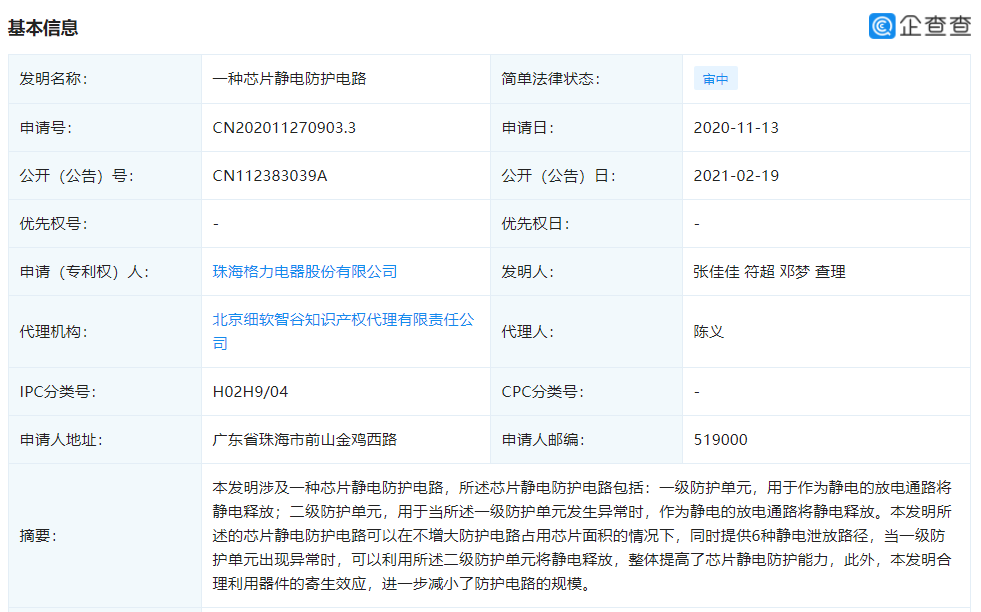Viewport: 981px width, 612px height.
Task: Click the 摘要 label cell
Action: click(105, 536)
